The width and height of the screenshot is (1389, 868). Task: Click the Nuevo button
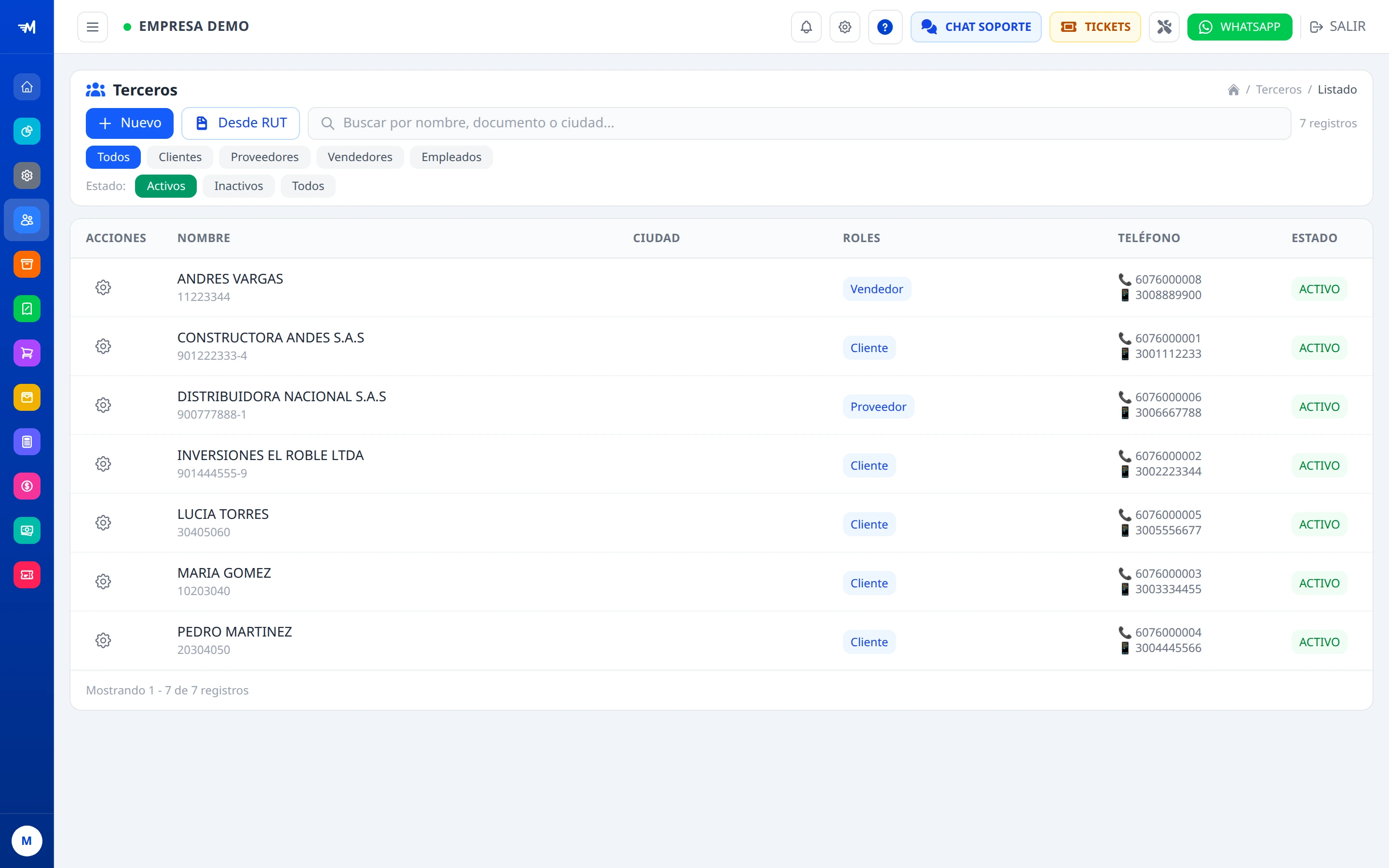coord(130,123)
